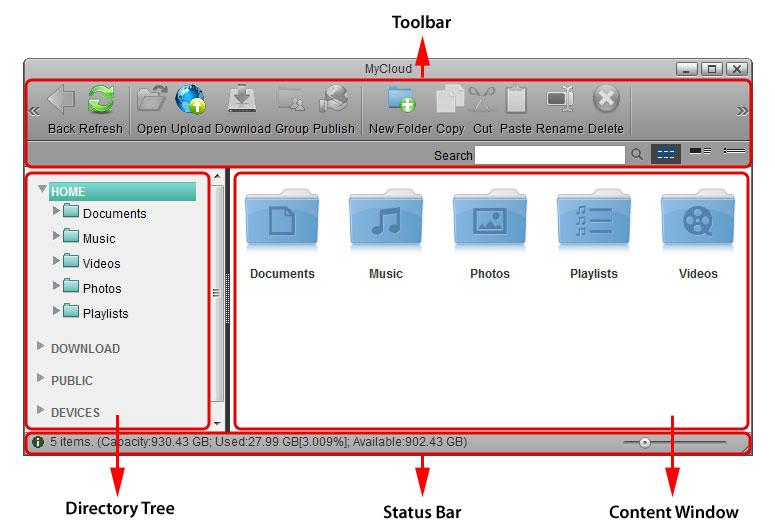Select Playlists in the directory tree
Viewport: 775px width, 531px height.
[105, 313]
